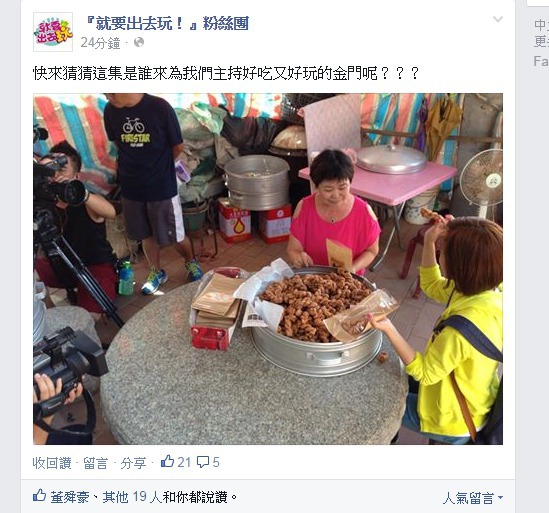This screenshot has width=549, height=513.
Task: Open the 就要出去玩 page profile picture
Action: pos(53,32)
